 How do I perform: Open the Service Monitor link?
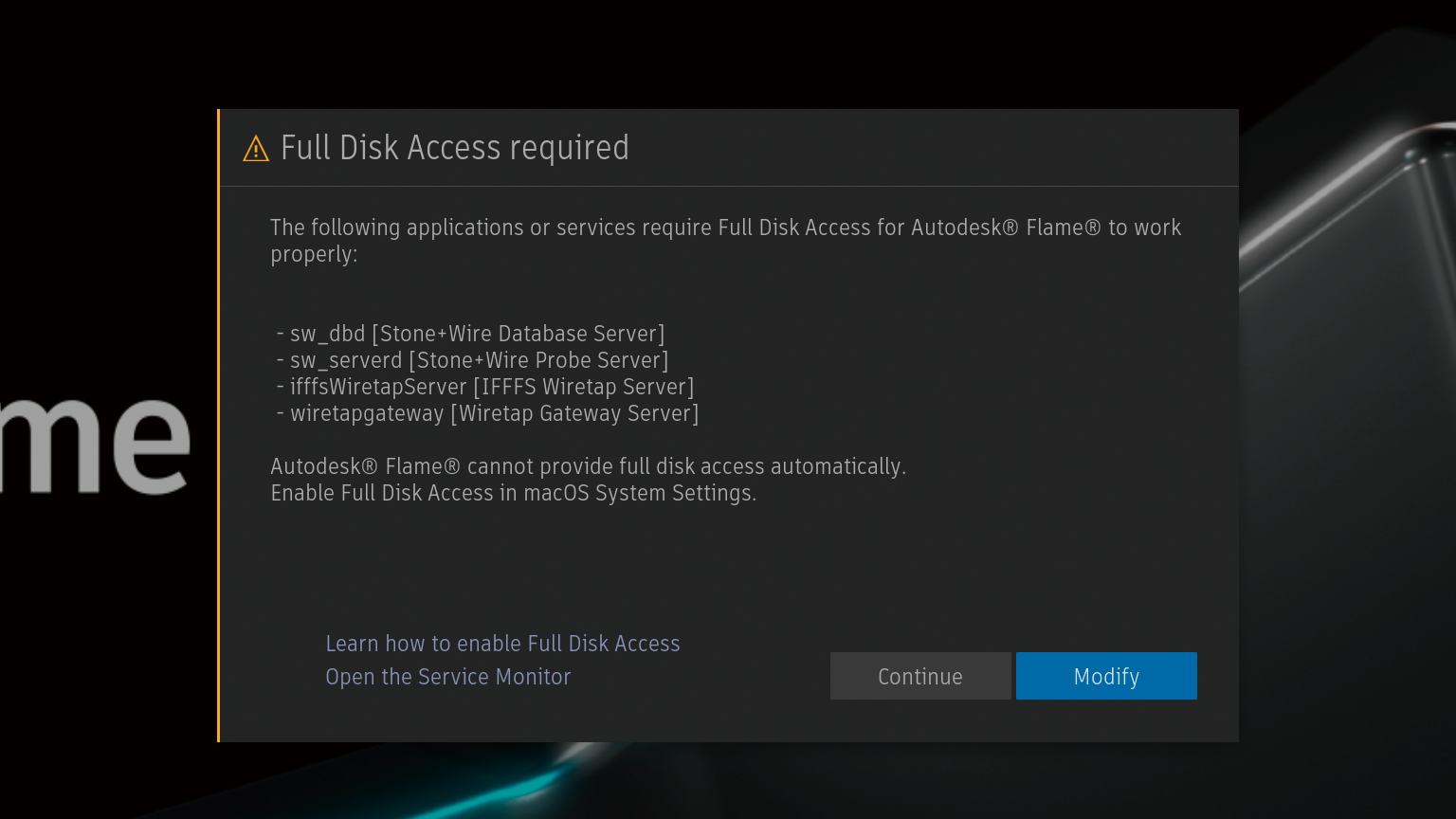(447, 677)
